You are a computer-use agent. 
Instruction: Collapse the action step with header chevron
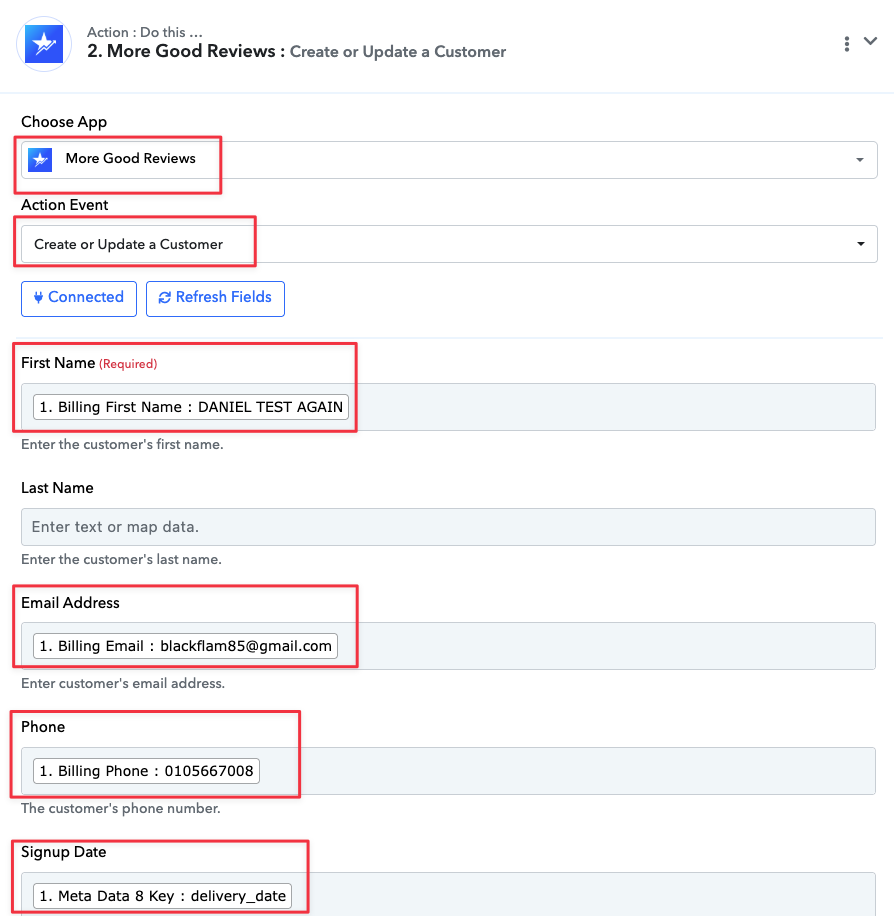point(870,42)
